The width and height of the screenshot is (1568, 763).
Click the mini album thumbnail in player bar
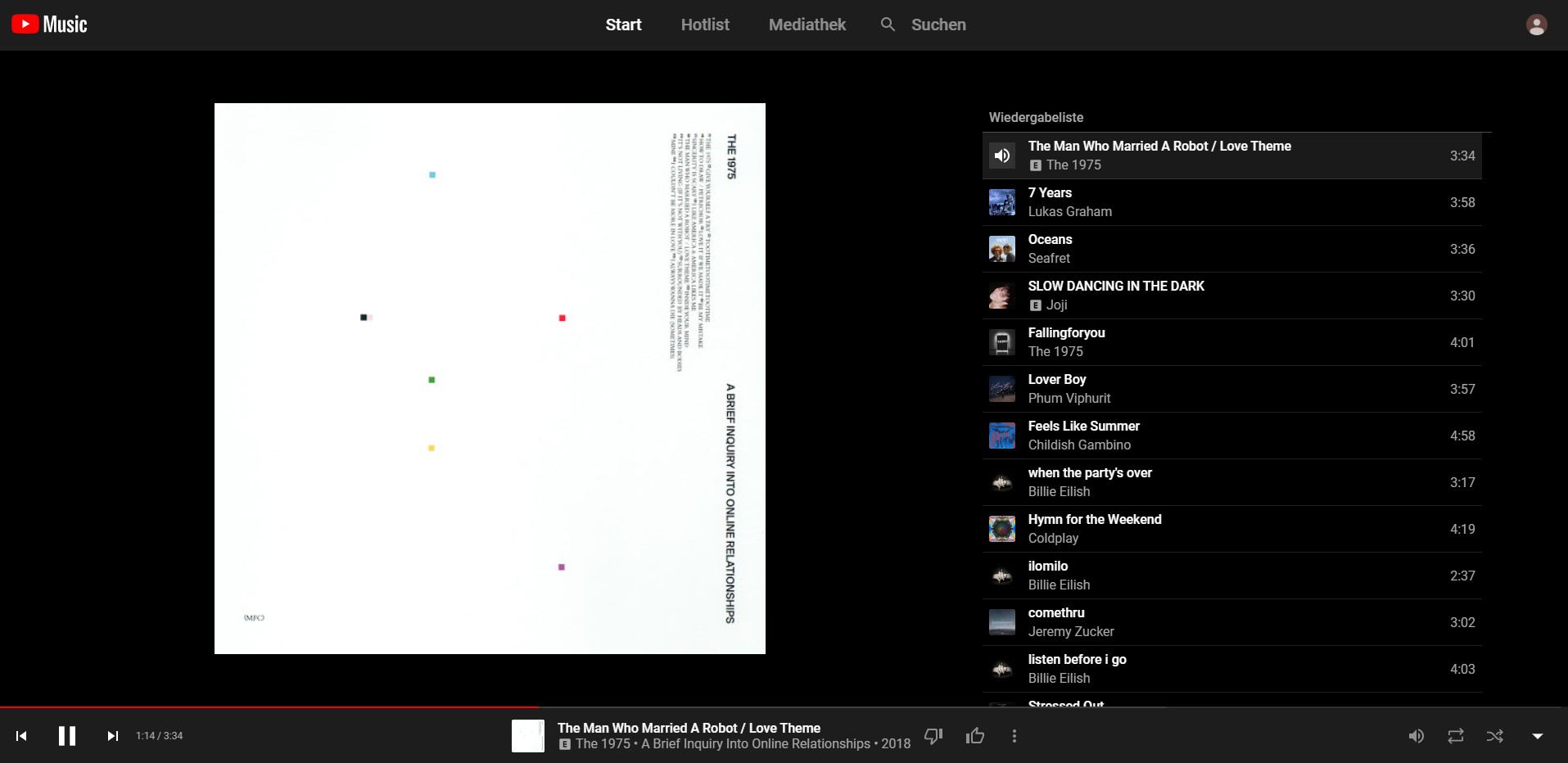[x=528, y=736]
